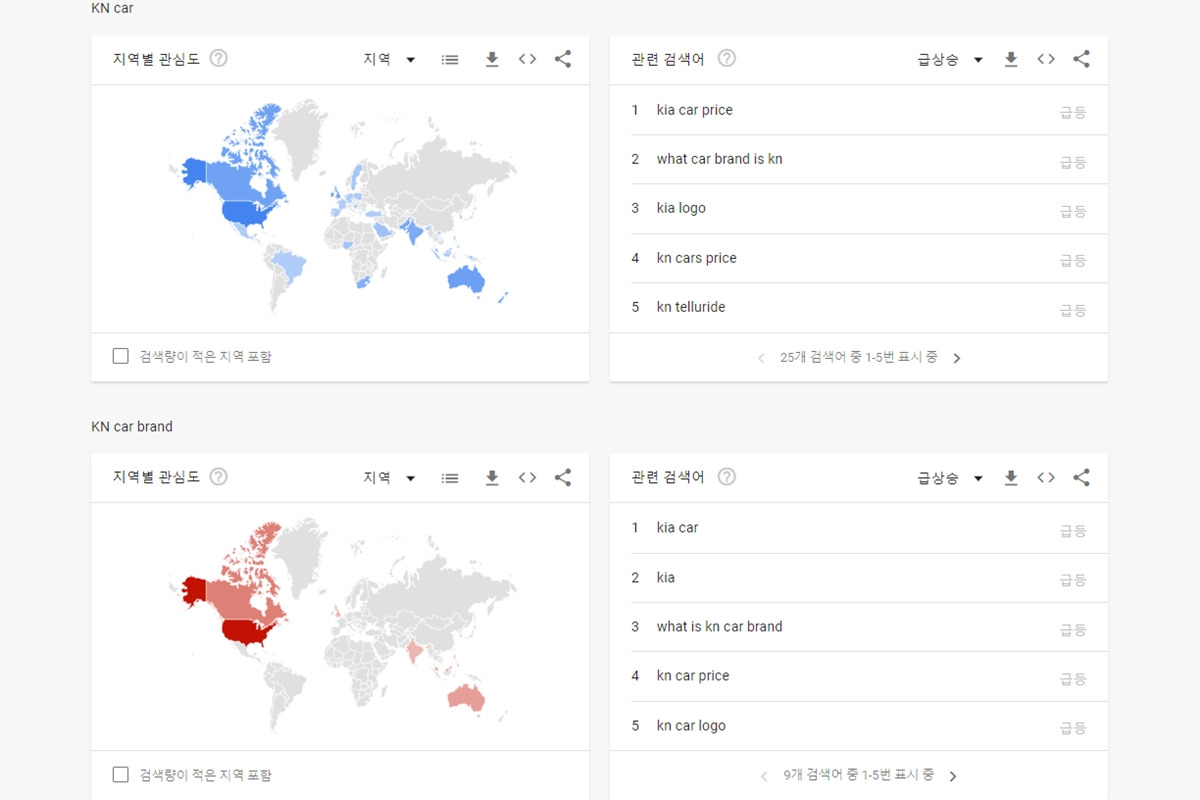Enable low search volume regions on KN car map
Image resolution: width=1200 pixels, height=800 pixels.
point(120,355)
